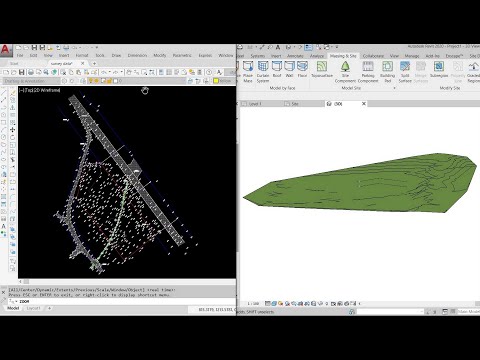Select Floor by face tool
Viewport: 480px width, 360px height.
pyautogui.click(x=302, y=69)
